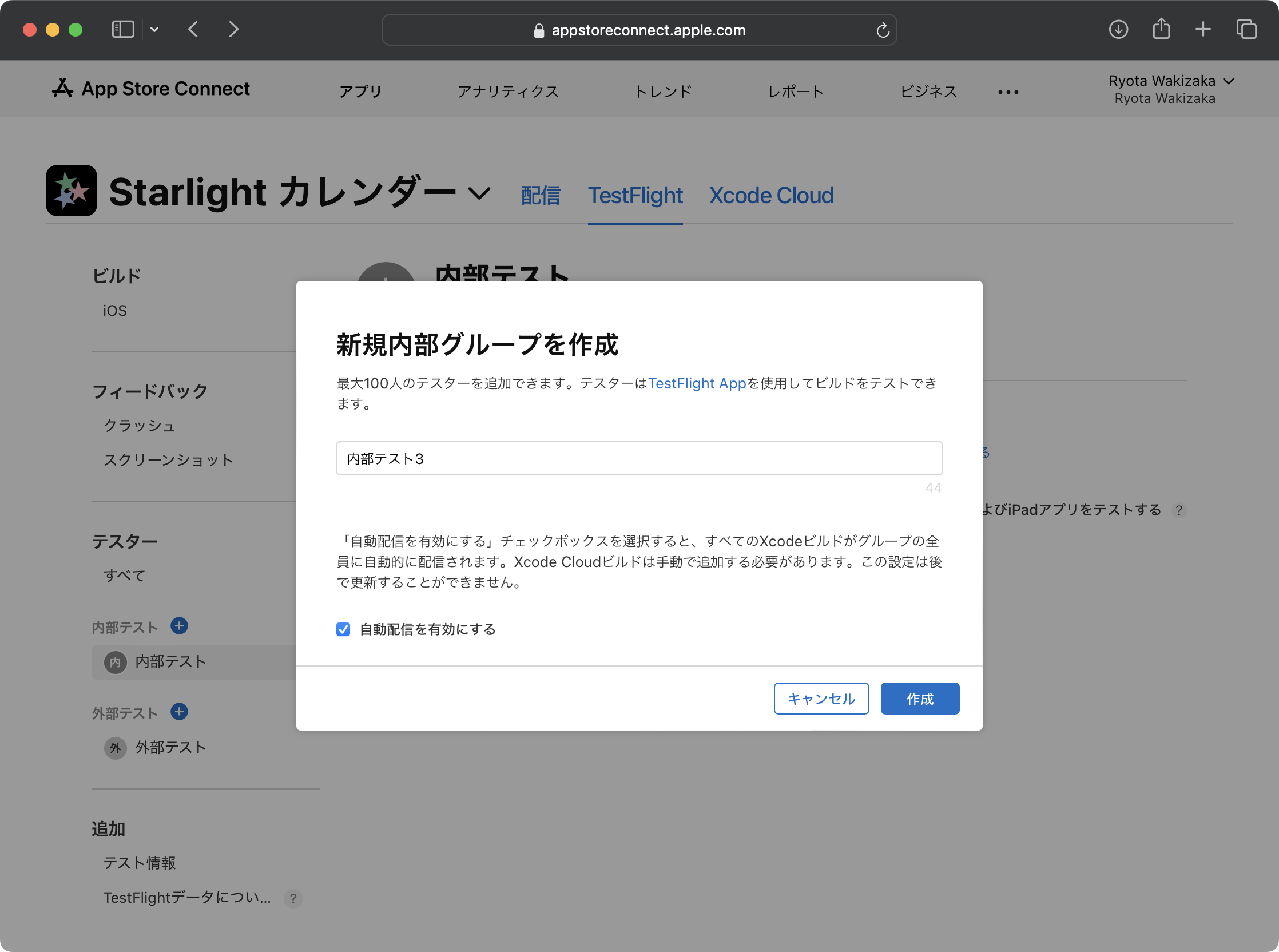Uncheck 自動配信を有効にする checkbox
Viewport: 1279px width, 952px height.
pyautogui.click(x=343, y=629)
